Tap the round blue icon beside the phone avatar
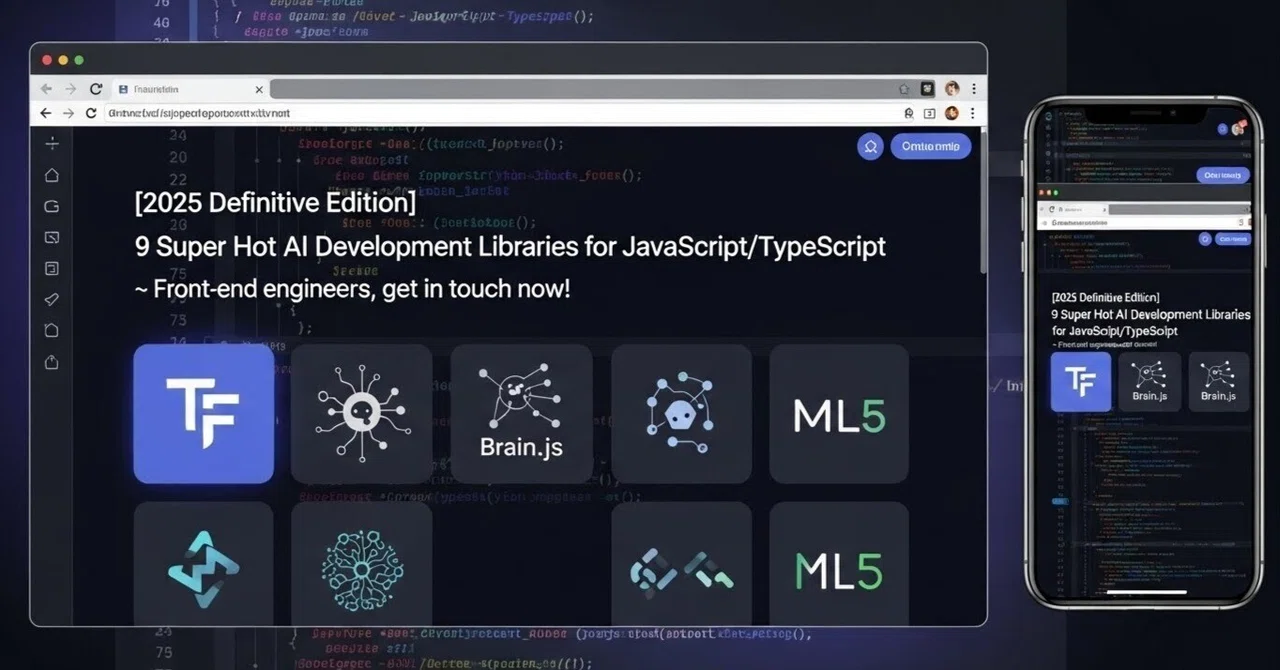This screenshot has height=670, width=1280. (x=1223, y=129)
